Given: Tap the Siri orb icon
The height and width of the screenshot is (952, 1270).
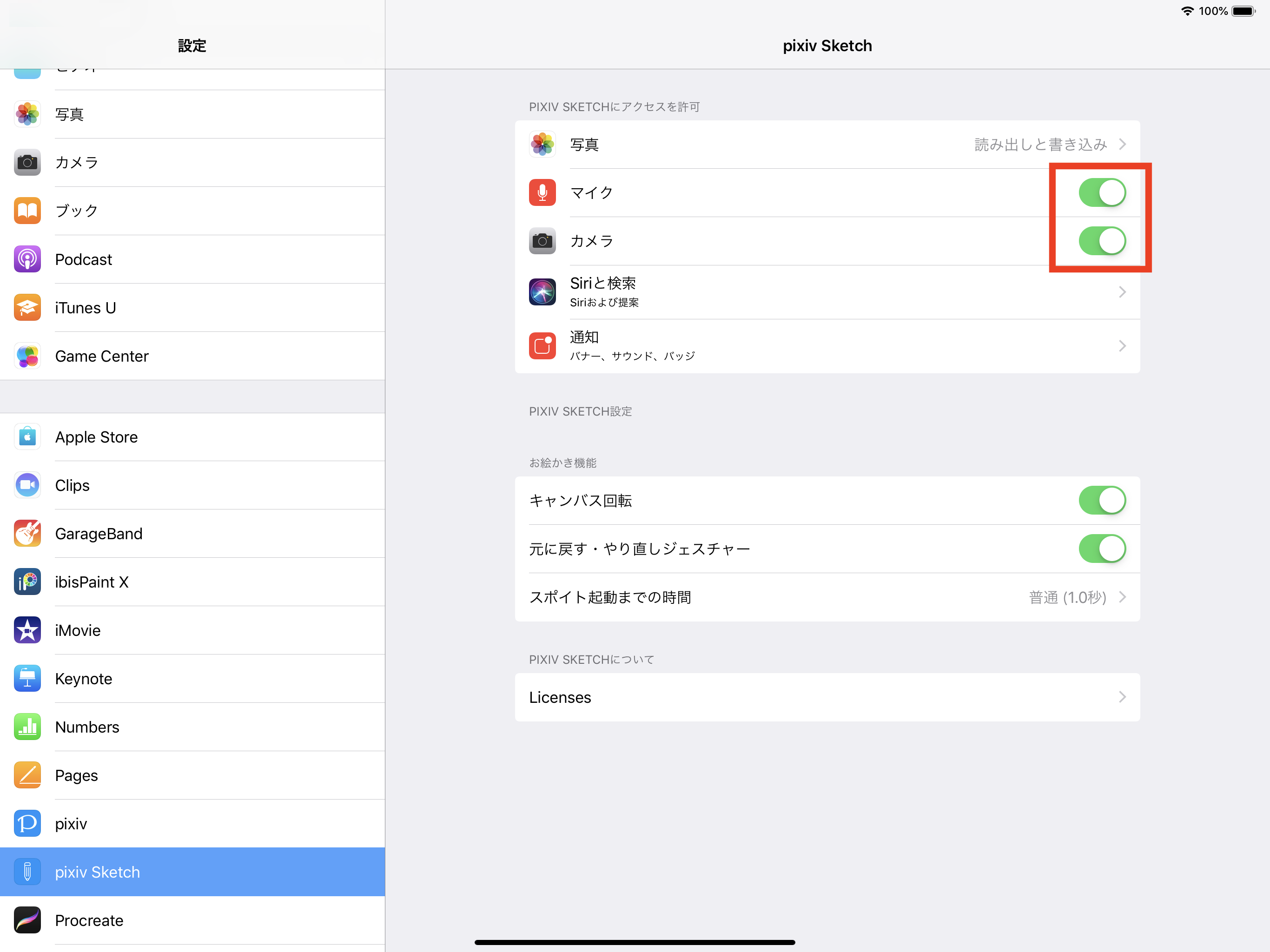Looking at the screenshot, I should tap(542, 291).
